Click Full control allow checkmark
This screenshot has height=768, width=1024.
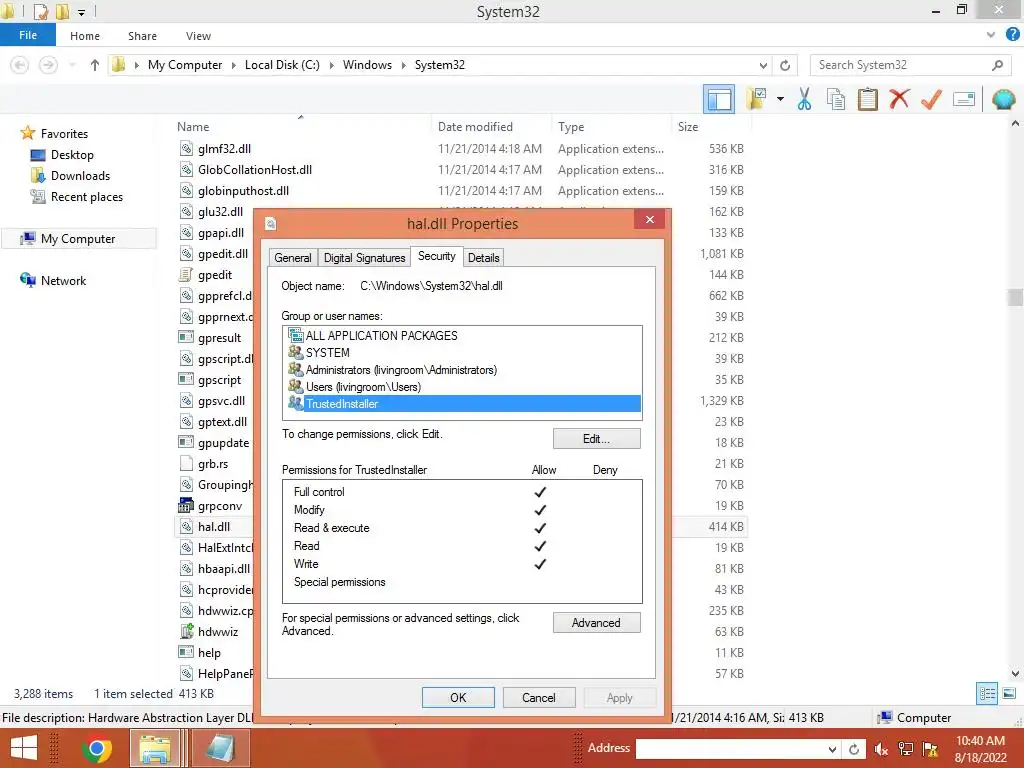(x=540, y=492)
